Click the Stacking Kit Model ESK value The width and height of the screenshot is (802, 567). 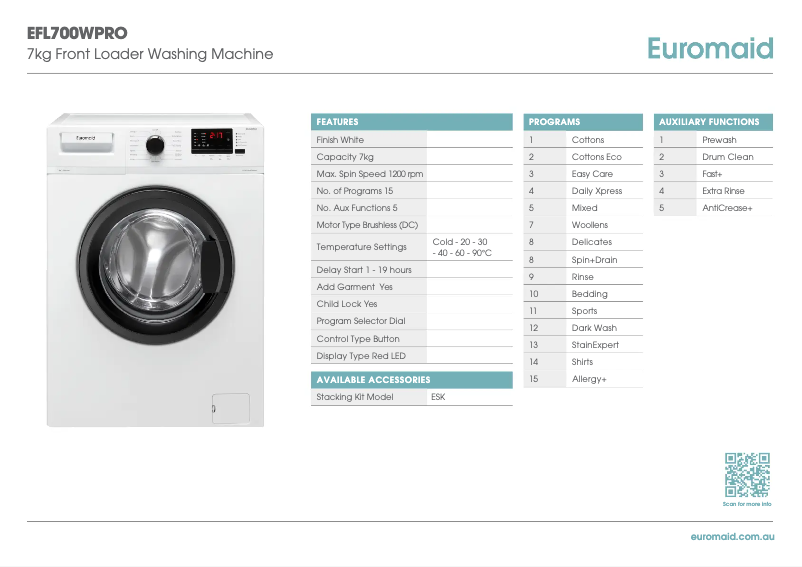pyautogui.click(x=438, y=397)
